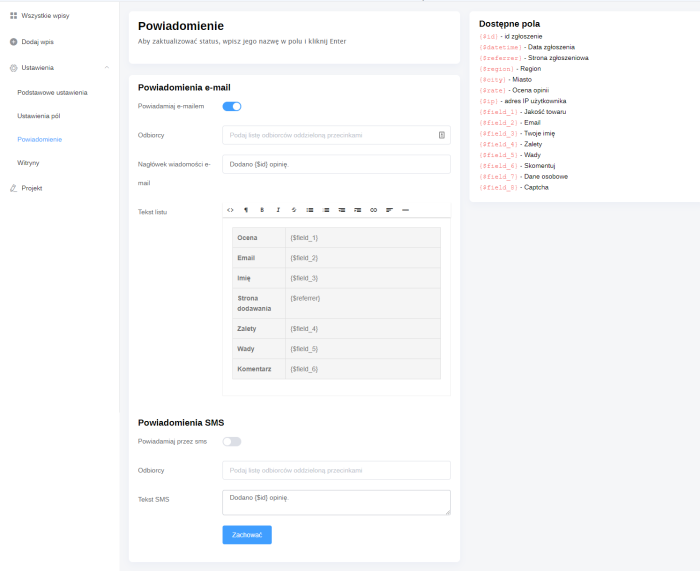Click the paragraph format icon

[x=246, y=210]
